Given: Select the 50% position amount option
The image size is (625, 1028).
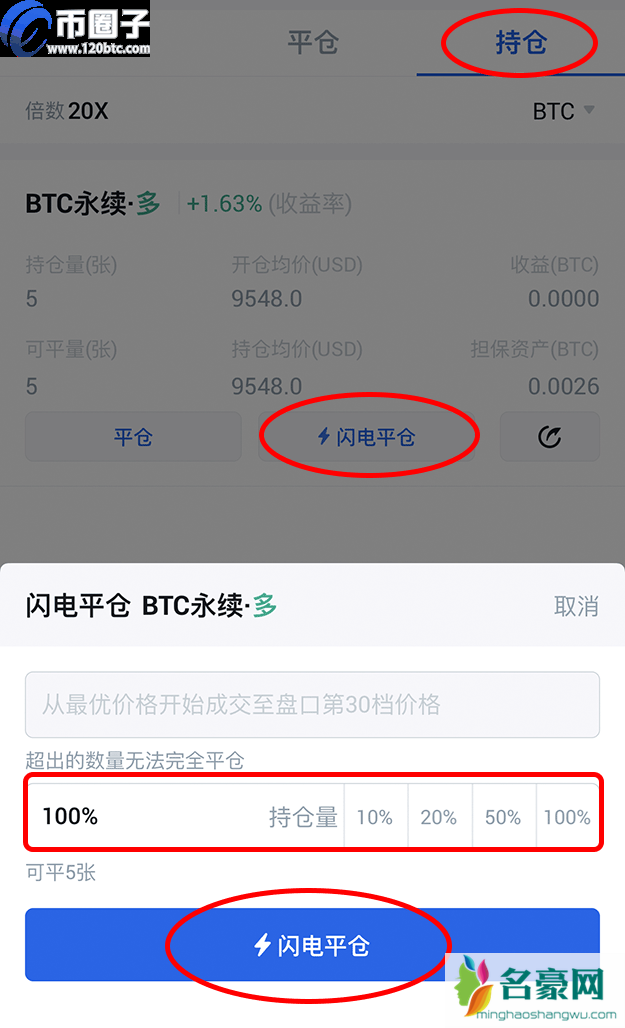Looking at the screenshot, I should pyautogui.click(x=503, y=817).
